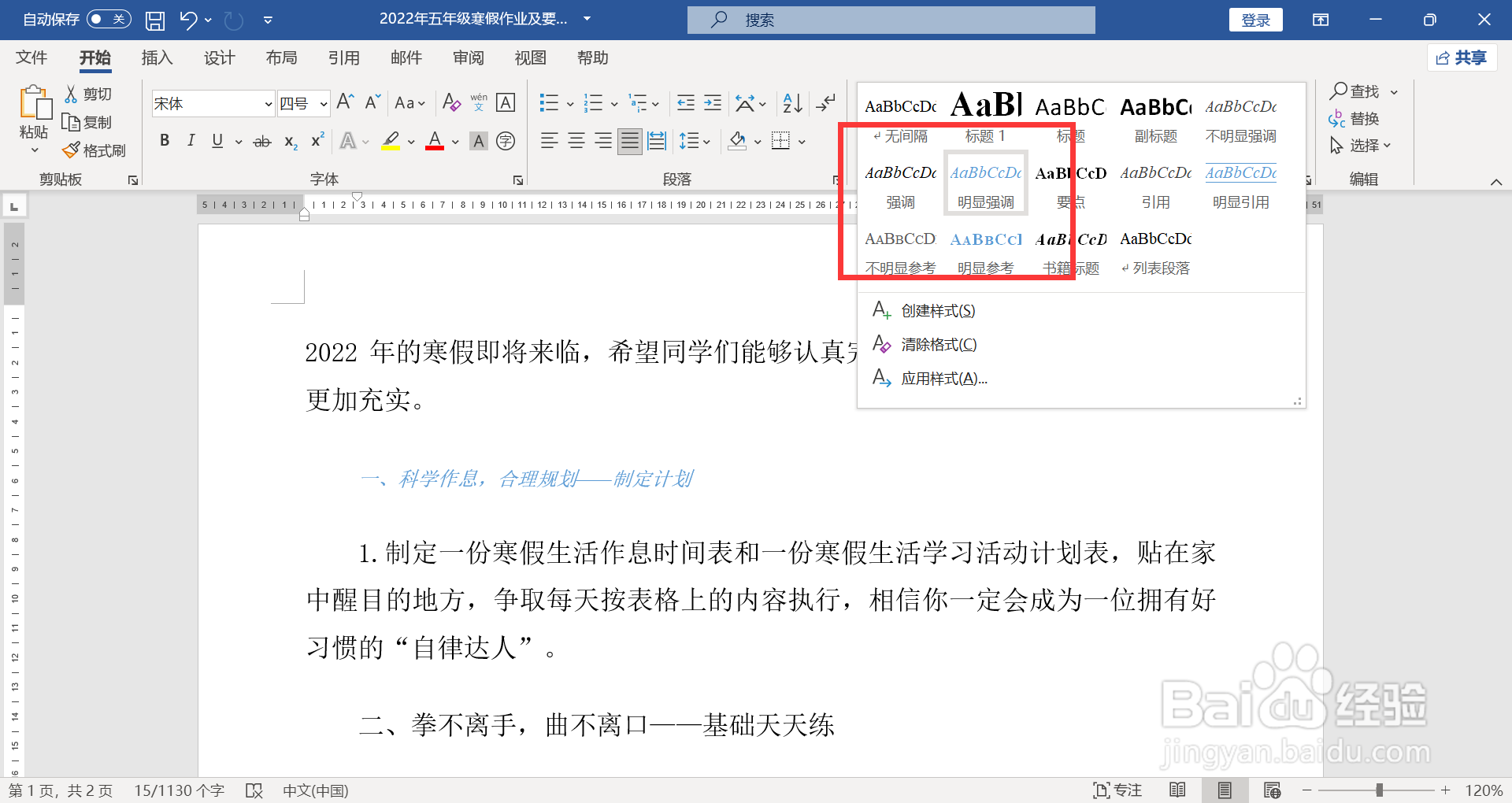Toggle underline formatting on selected text
This screenshot has height=803, width=1512.
[x=216, y=140]
